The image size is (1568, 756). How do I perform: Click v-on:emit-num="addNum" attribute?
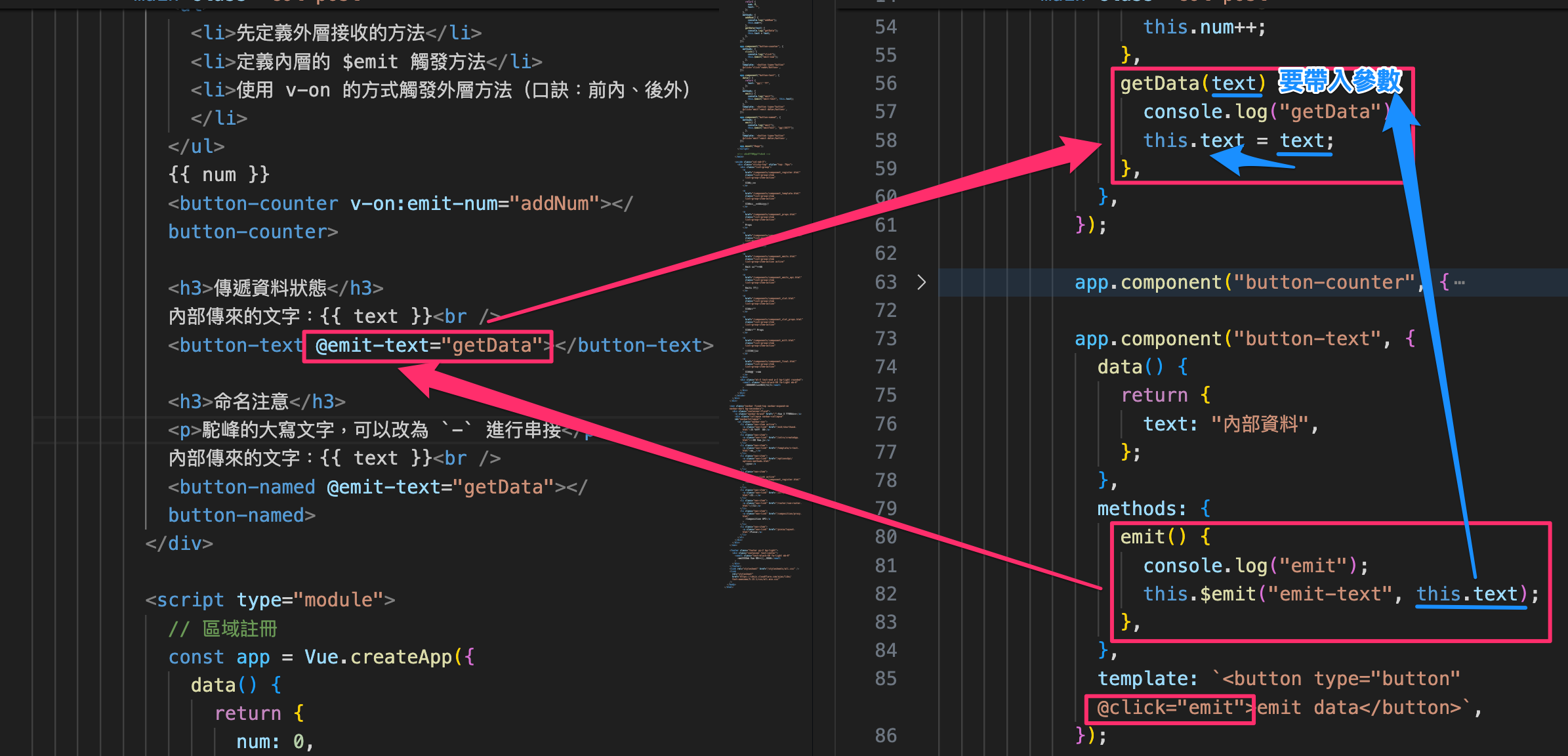pos(474,203)
